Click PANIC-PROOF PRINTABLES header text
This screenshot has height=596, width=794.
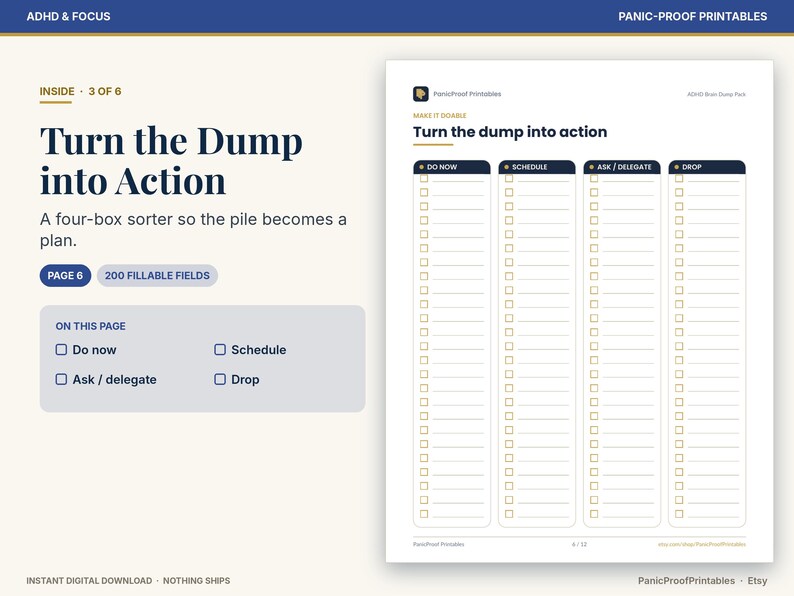point(692,16)
